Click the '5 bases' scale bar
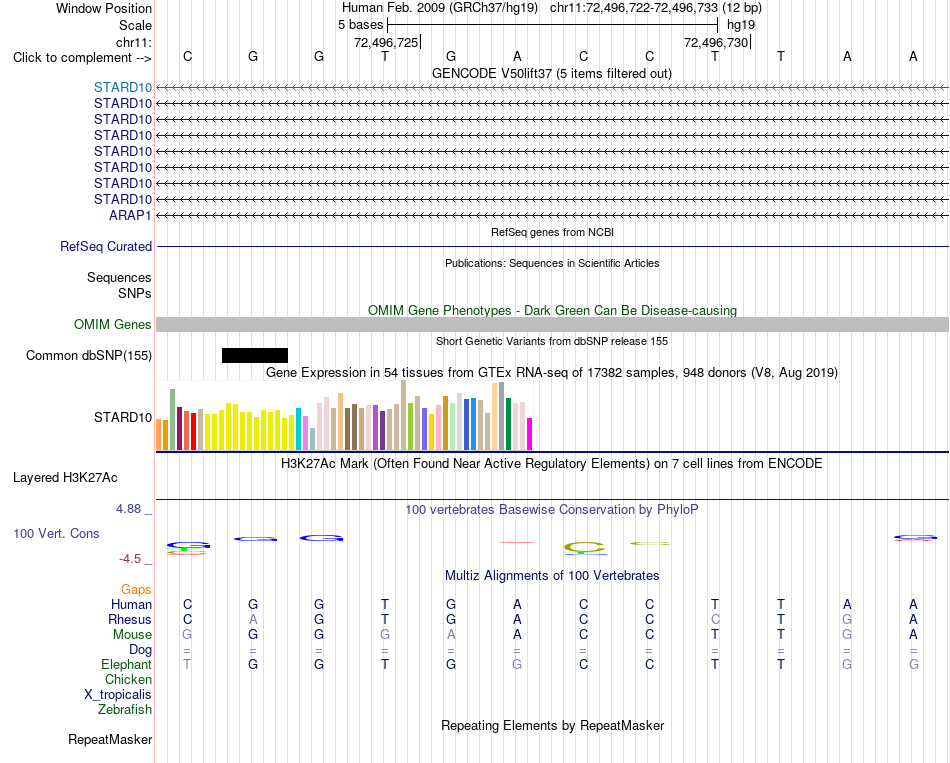The width and height of the screenshot is (950, 763). (552, 25)
